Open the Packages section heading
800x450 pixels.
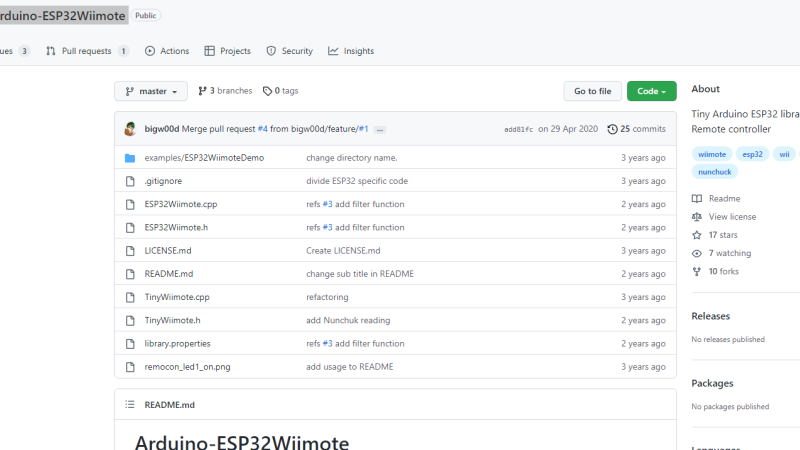click(712, 384)
